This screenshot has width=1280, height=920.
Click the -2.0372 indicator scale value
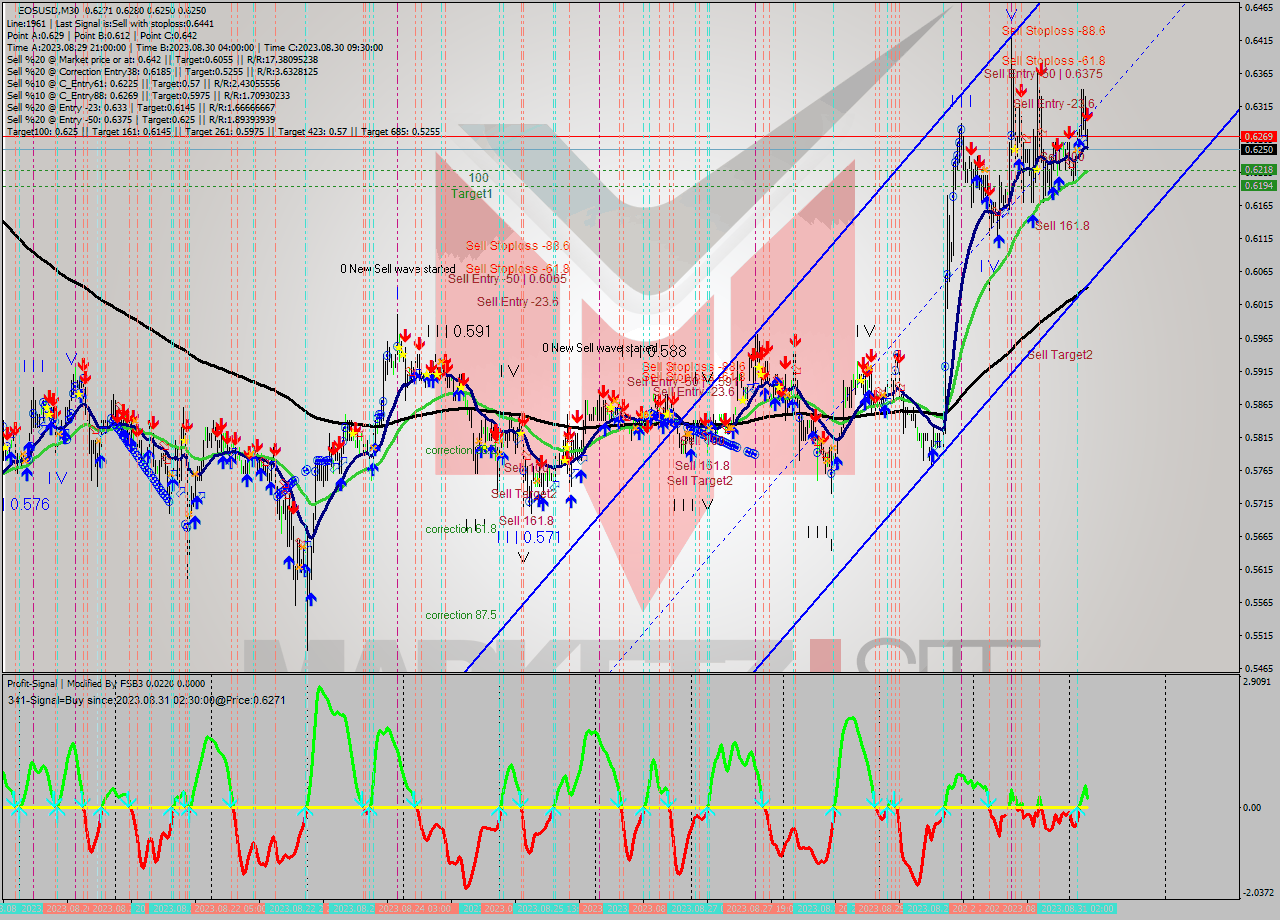click(x=1258, y=893)
